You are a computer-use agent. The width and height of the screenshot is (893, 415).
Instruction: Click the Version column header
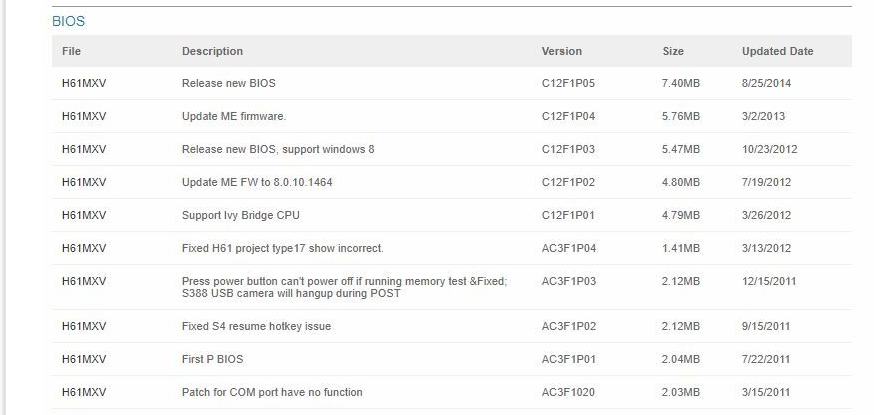coord(561,51)
